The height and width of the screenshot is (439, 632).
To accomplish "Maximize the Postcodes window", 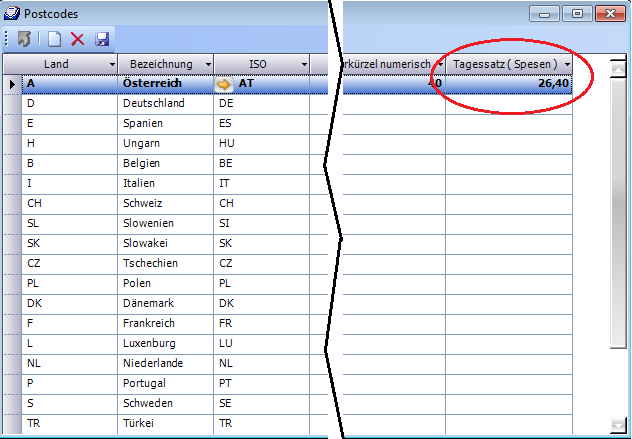I will pyautogui.click(x=577, y=14).
